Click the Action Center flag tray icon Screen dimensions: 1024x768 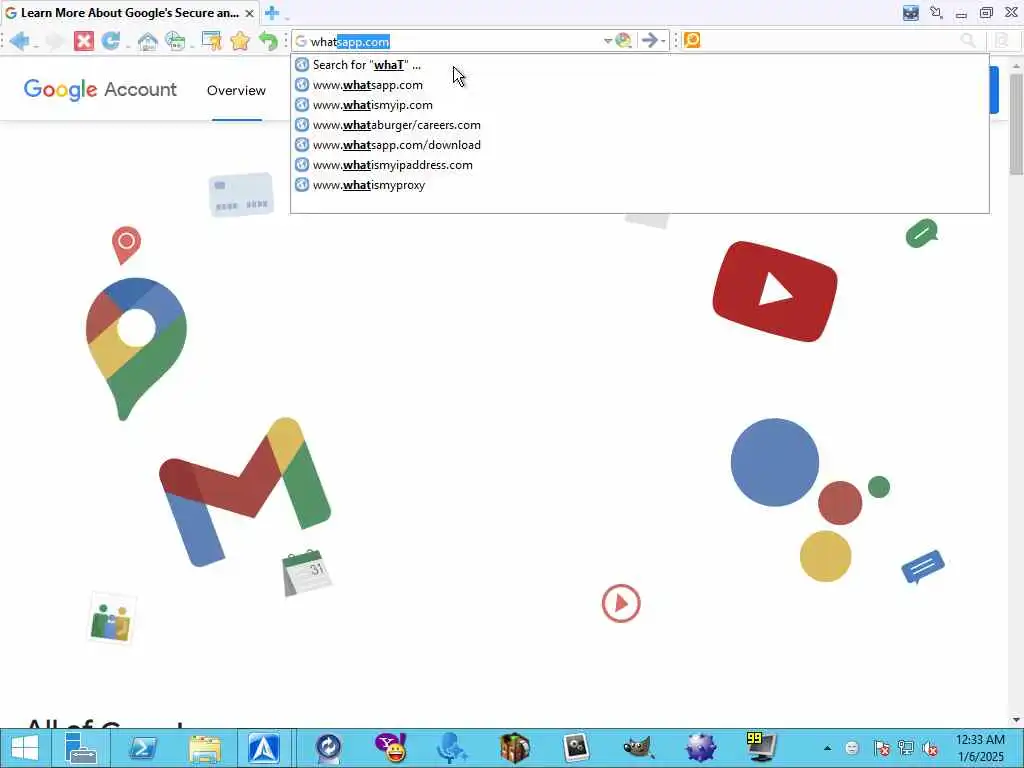881,748
